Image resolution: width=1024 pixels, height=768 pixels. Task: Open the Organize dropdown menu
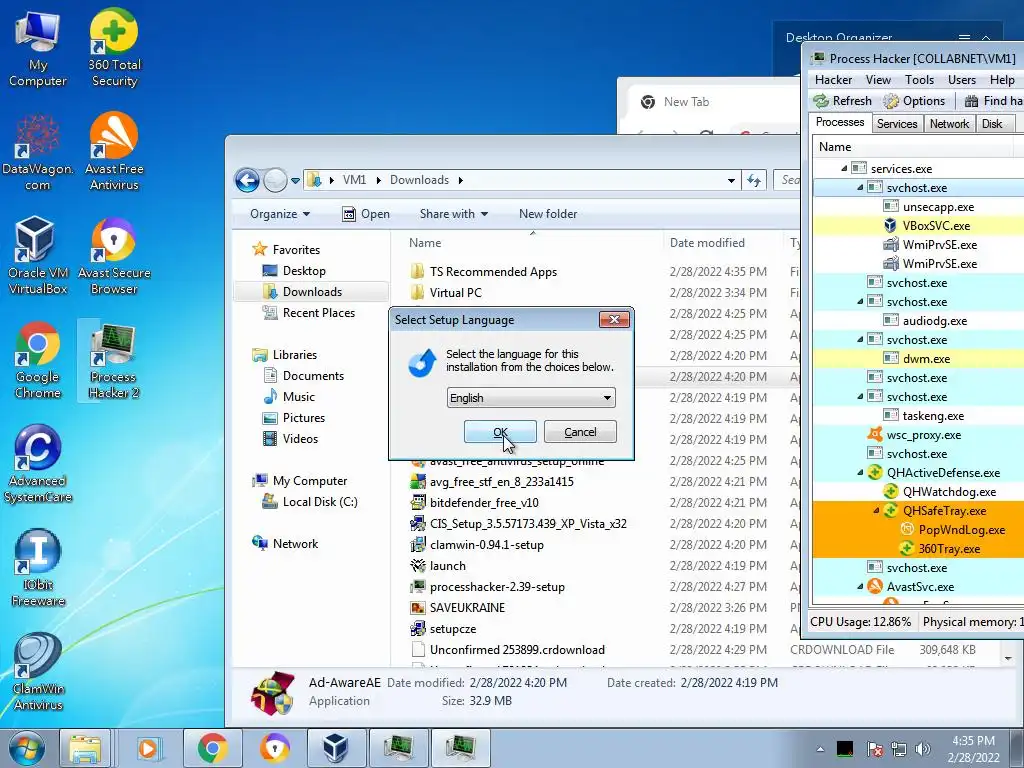280,214
